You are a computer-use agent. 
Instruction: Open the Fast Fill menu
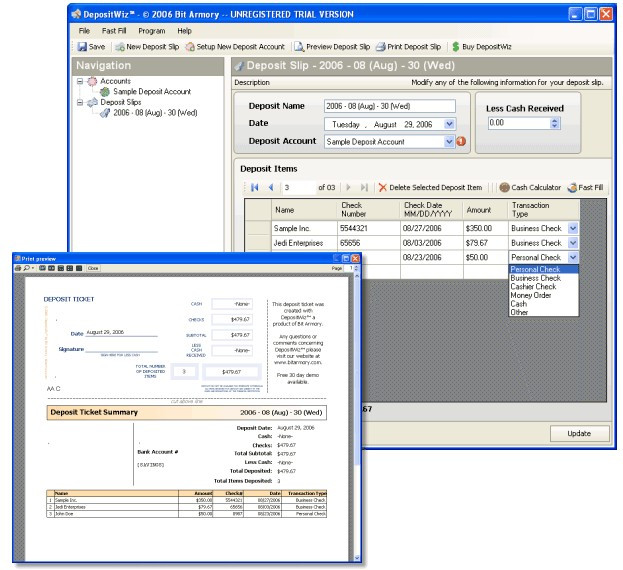pyautogui.click(x=114, y=31)
